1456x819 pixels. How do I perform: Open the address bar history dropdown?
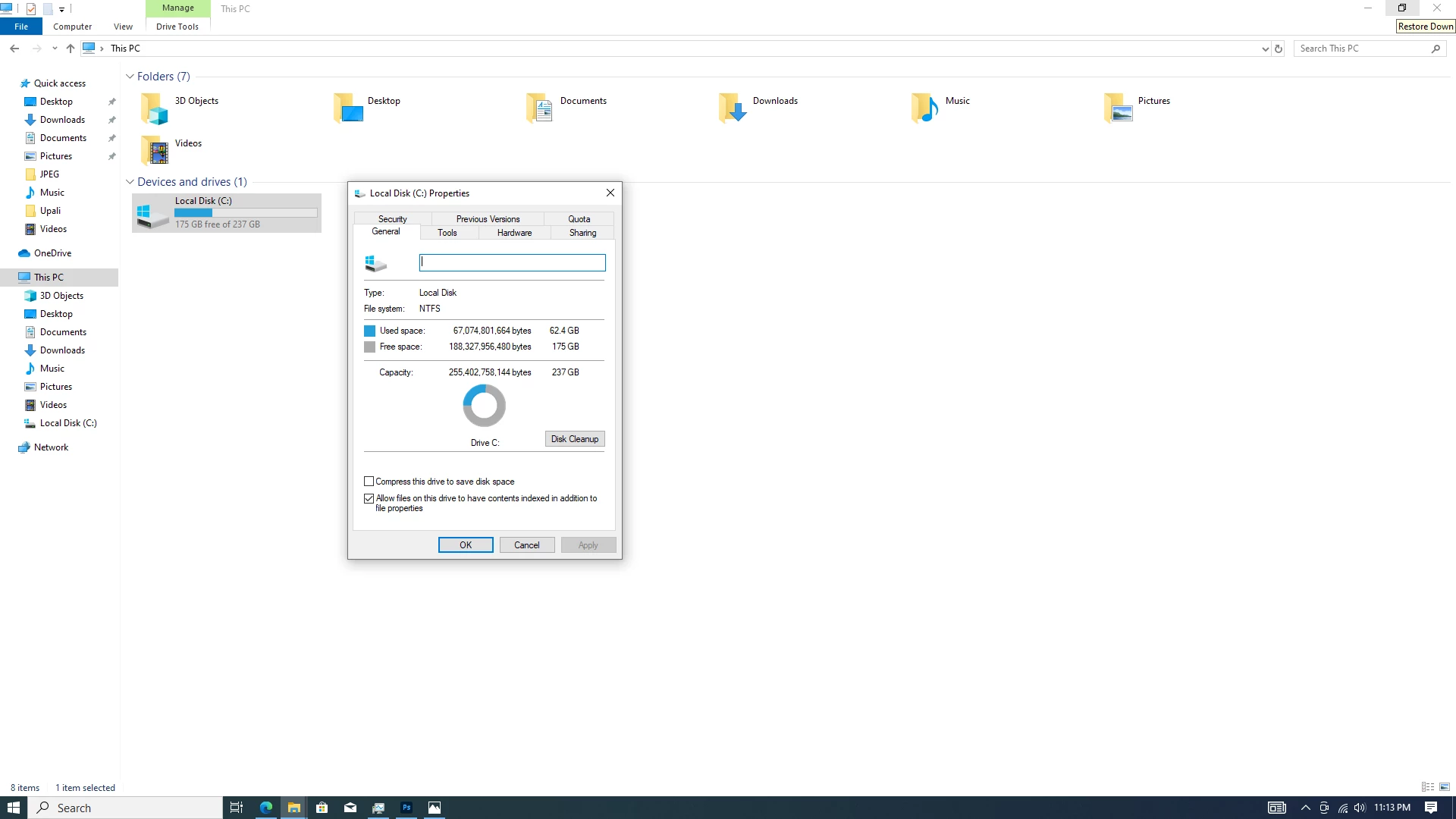(x=1265, y=49)
